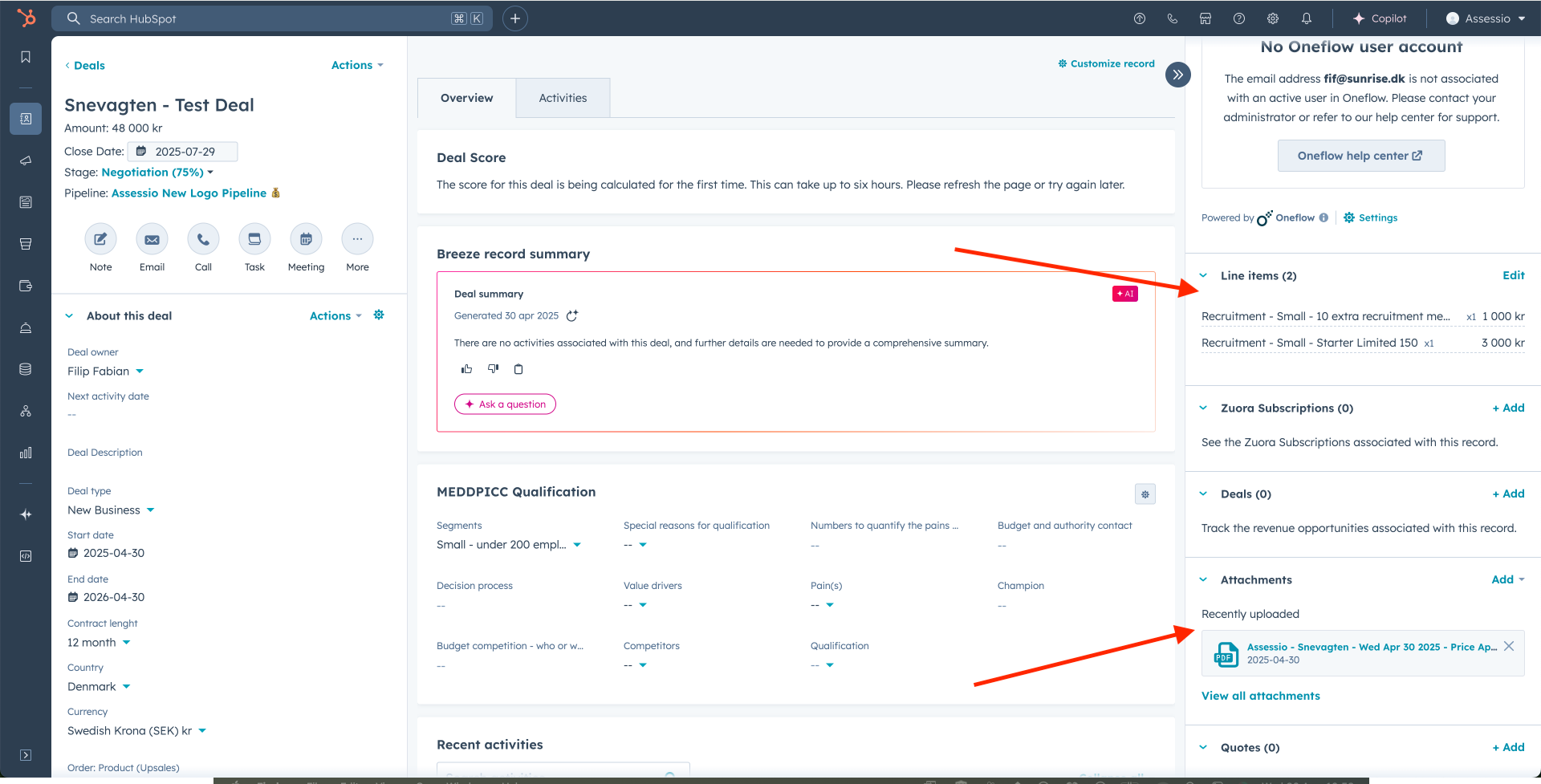Open the Stage Negotiation (75%) dropdown

pos(157,173)
